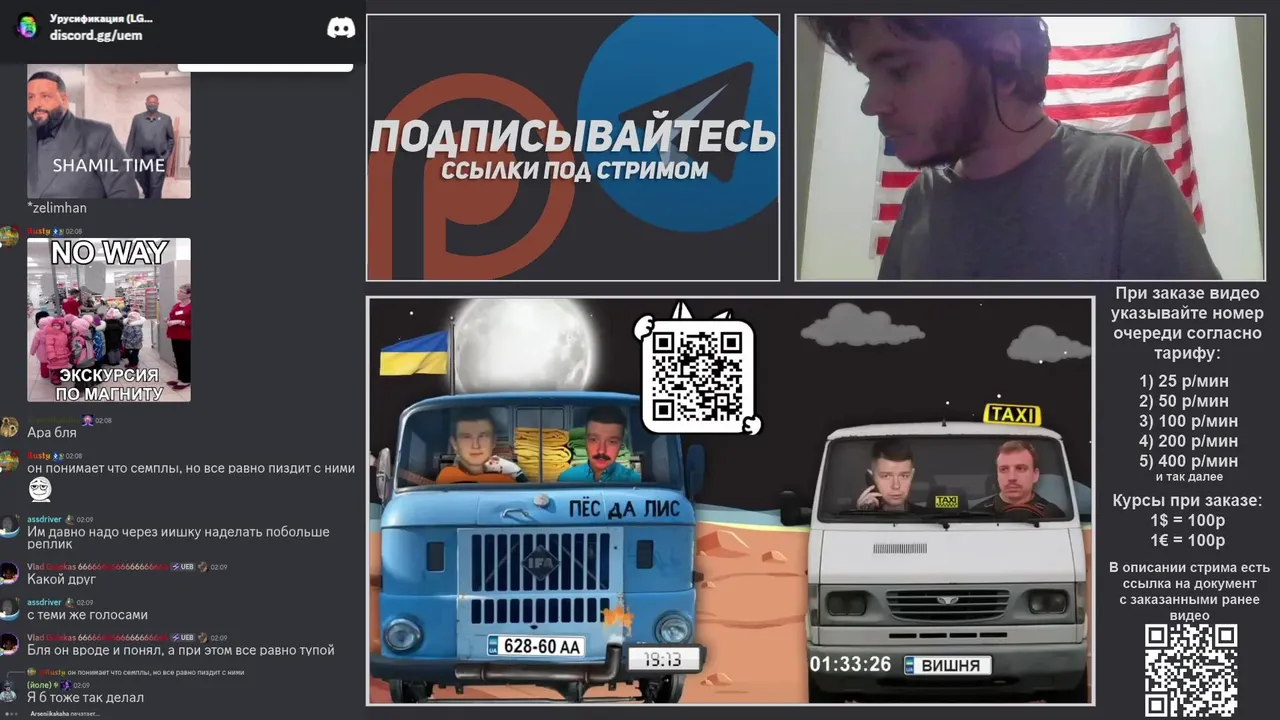1280x720 pixels.
Task: Click the streamer webcam feed
Action: 1030,147
